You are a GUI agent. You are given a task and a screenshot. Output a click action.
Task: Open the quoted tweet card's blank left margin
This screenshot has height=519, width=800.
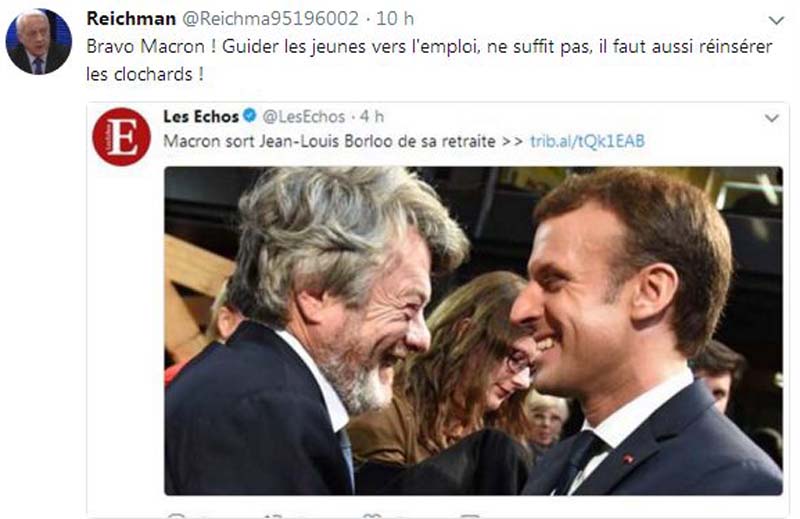(125, 332)
